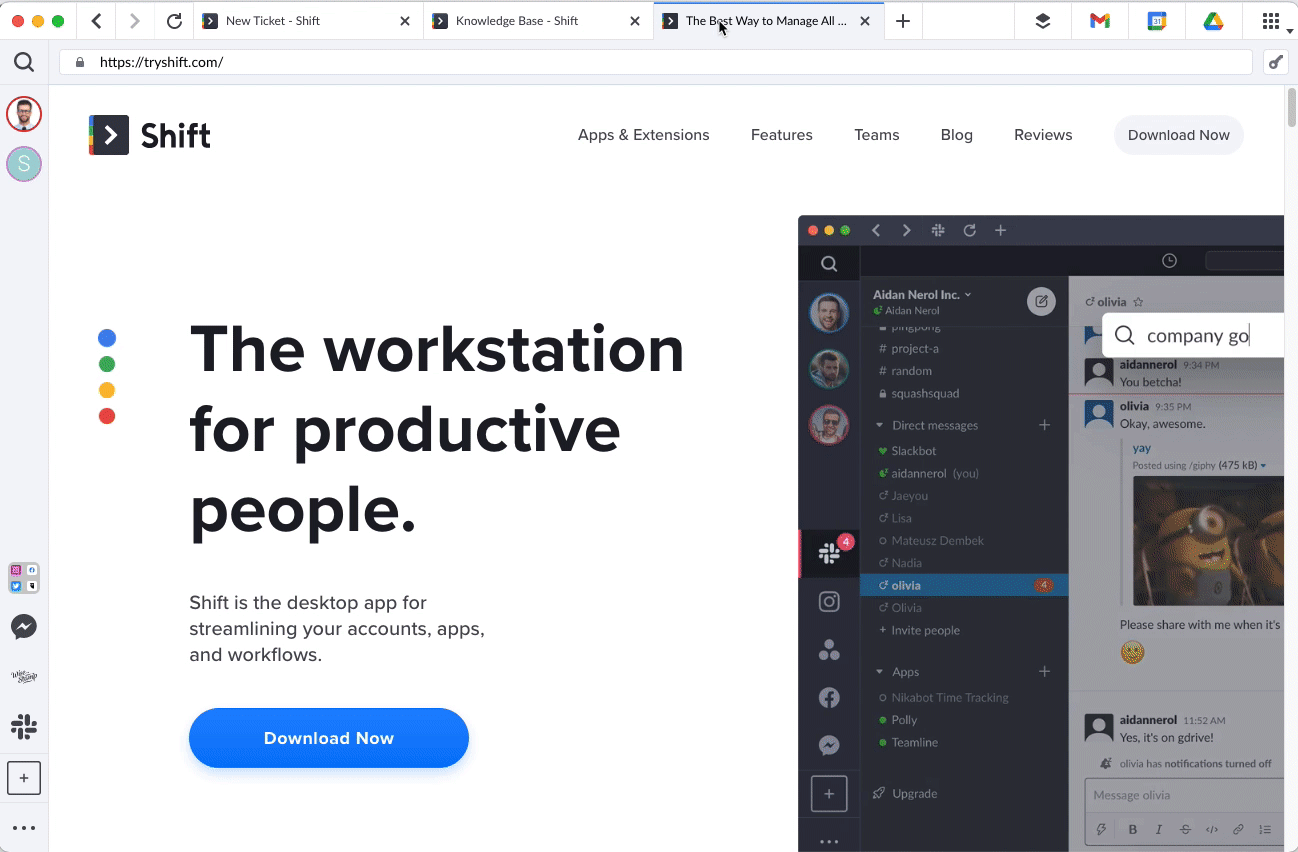Go to the Blog page link
Screen dimensions: 1298x852
957,135
